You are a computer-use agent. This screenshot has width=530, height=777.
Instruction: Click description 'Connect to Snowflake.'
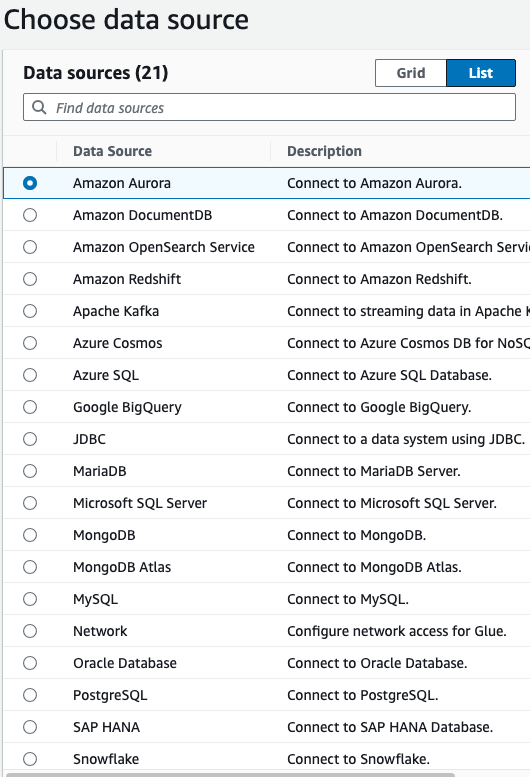tap(359, 759)
